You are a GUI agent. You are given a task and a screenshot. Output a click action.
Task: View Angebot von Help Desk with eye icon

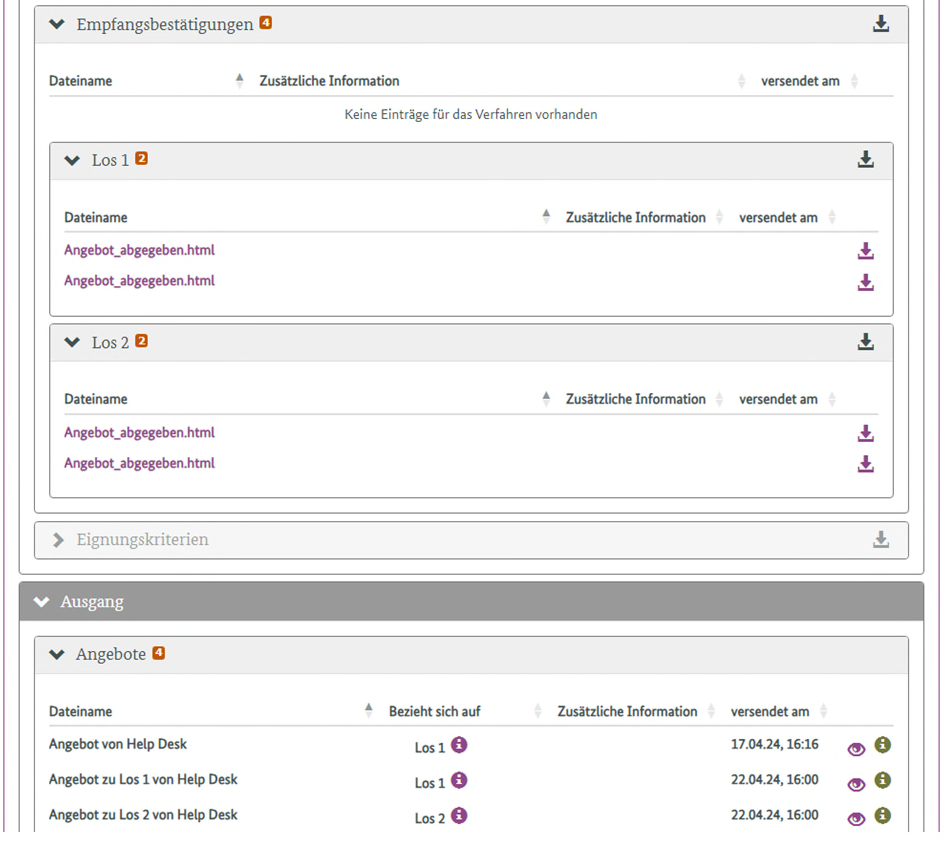(x=855, y=749)
